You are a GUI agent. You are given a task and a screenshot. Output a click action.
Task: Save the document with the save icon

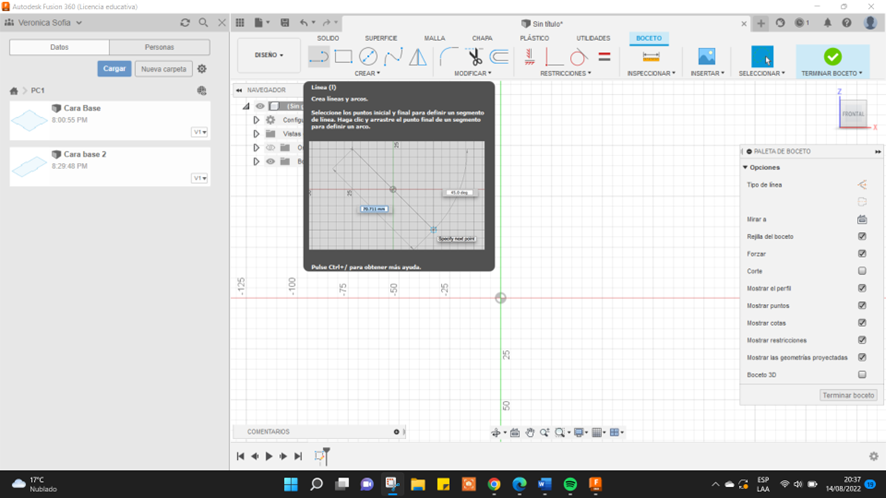click(285, 23)
